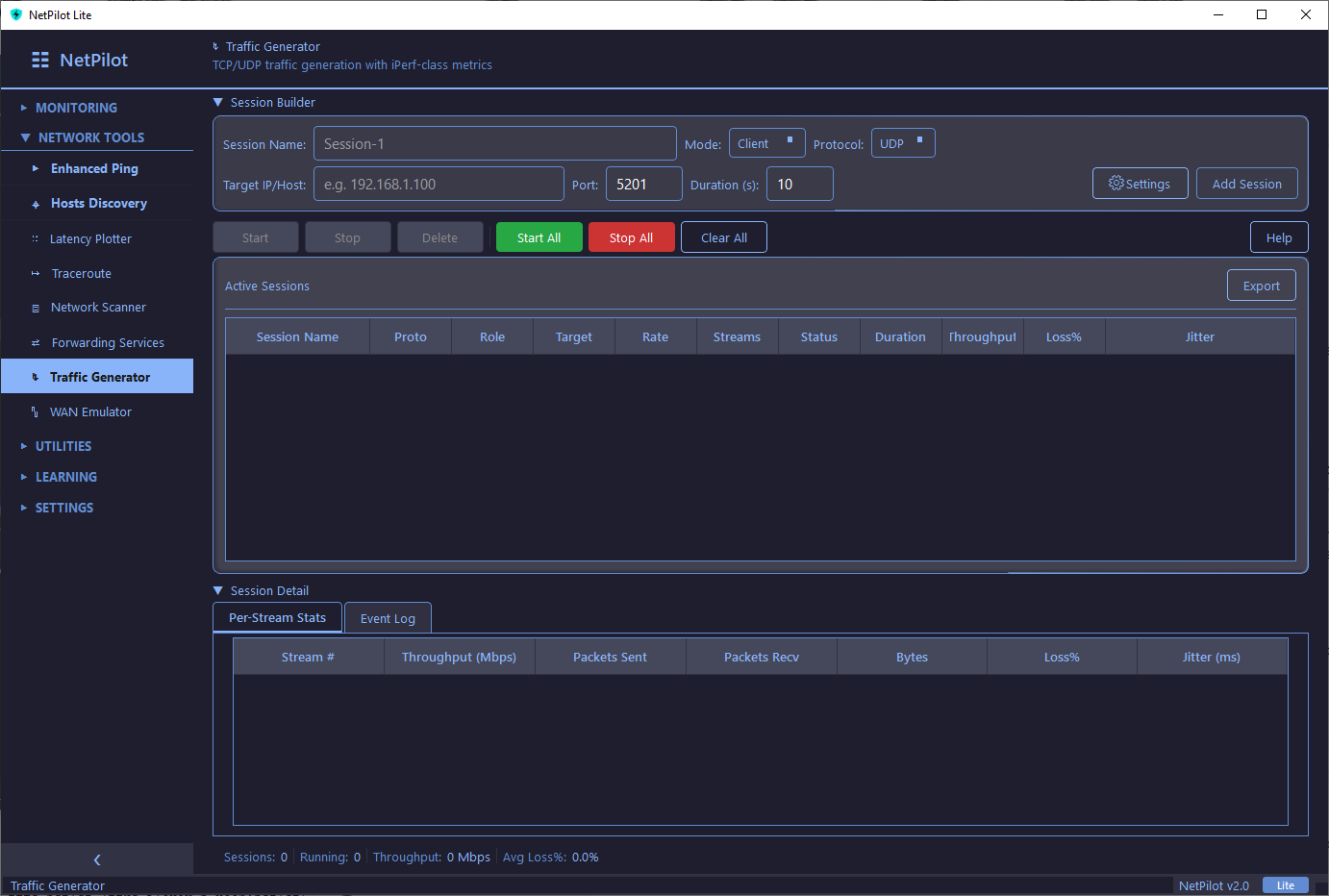
Task: Open the Enhanced Ping tool
Action: tap(96, 168)
